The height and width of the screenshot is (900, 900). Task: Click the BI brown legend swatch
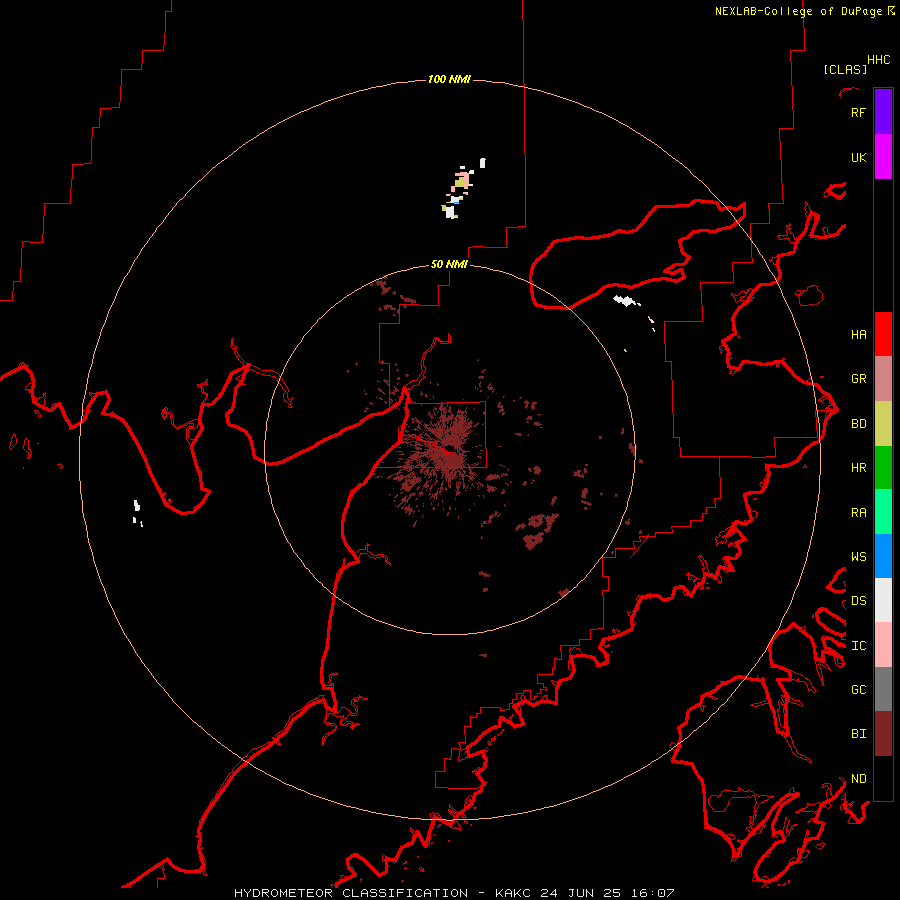883,734
